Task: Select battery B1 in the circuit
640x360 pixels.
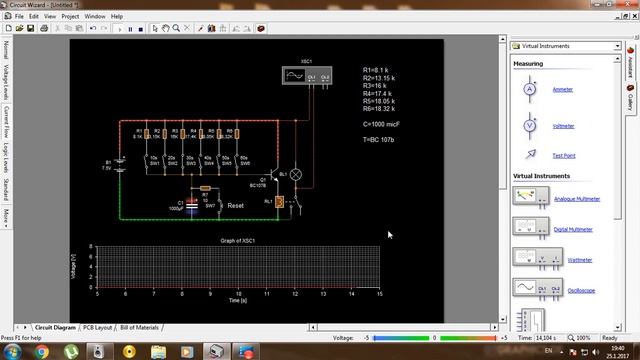Action: [x=120, y=165]
